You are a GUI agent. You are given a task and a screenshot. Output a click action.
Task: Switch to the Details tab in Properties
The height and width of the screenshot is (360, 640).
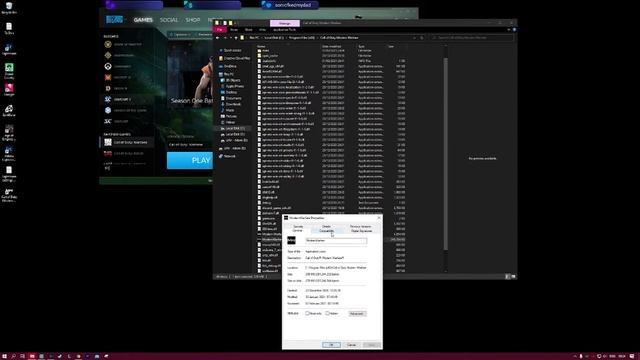tap(327, 227)
